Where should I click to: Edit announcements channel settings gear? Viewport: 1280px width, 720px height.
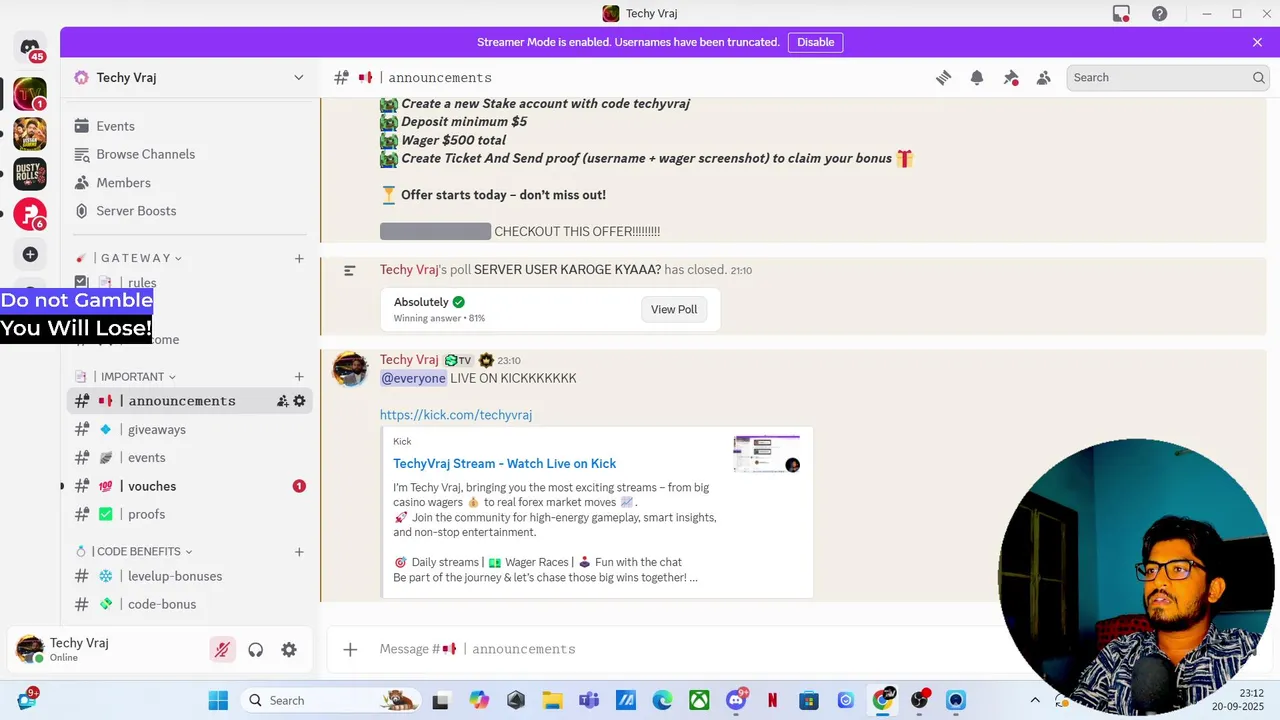[299, 401]
